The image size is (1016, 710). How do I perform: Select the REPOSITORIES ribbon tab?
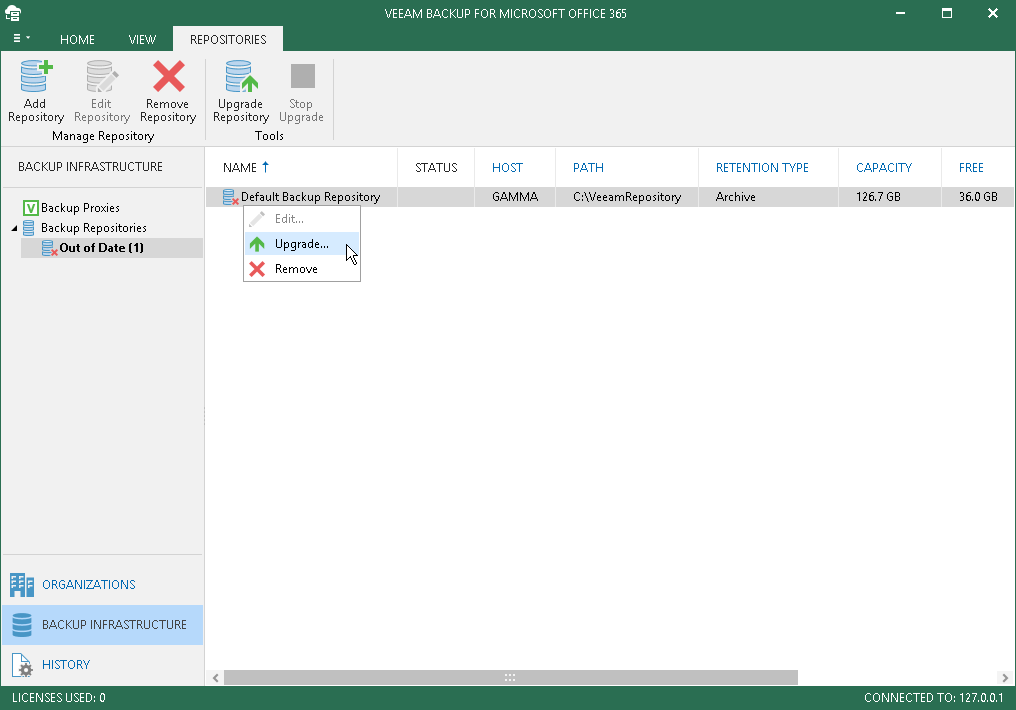click(x=228, y=40)
